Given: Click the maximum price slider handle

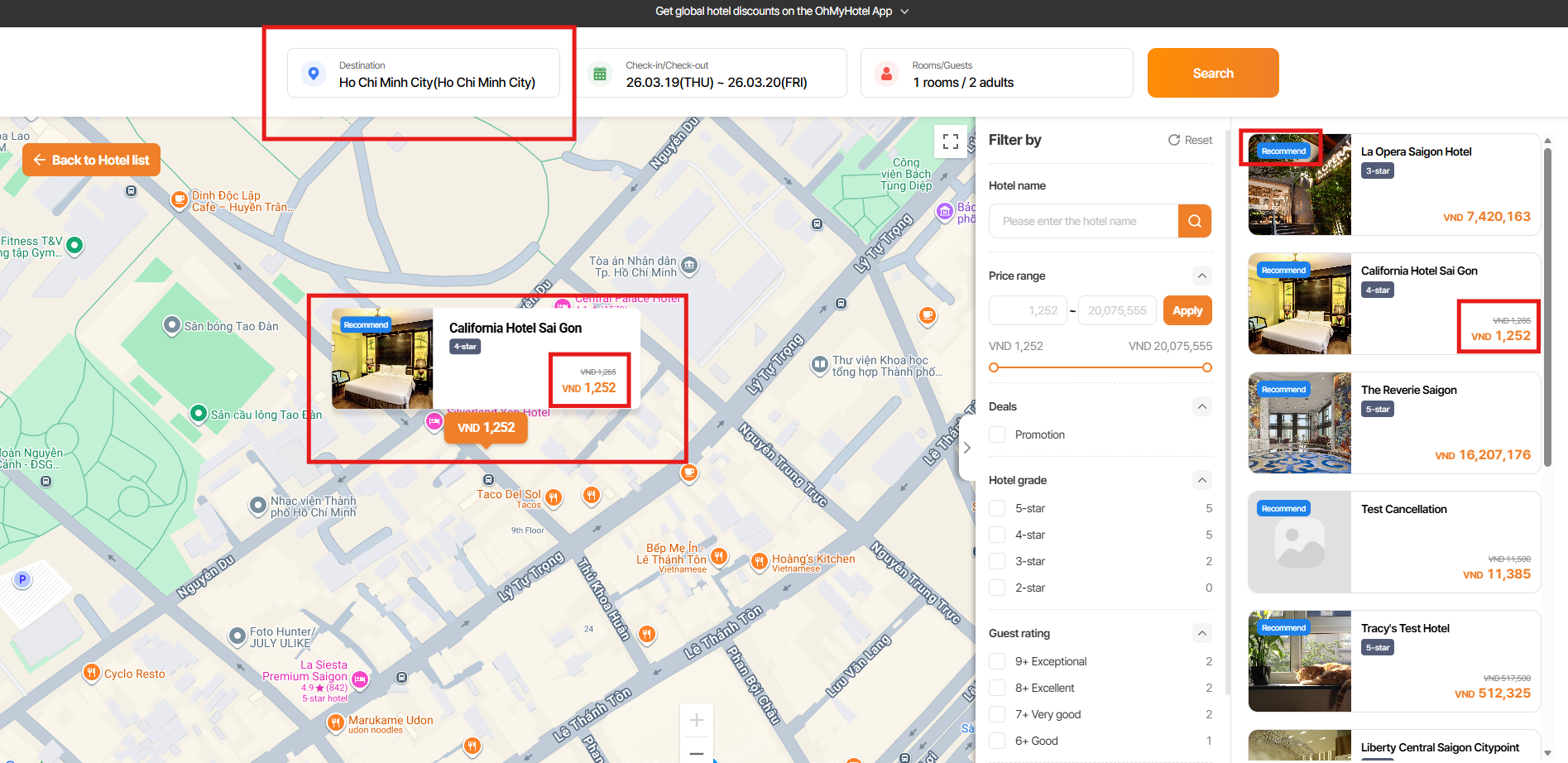Looking at the screenshot, I should click(x=1207, y=367).
